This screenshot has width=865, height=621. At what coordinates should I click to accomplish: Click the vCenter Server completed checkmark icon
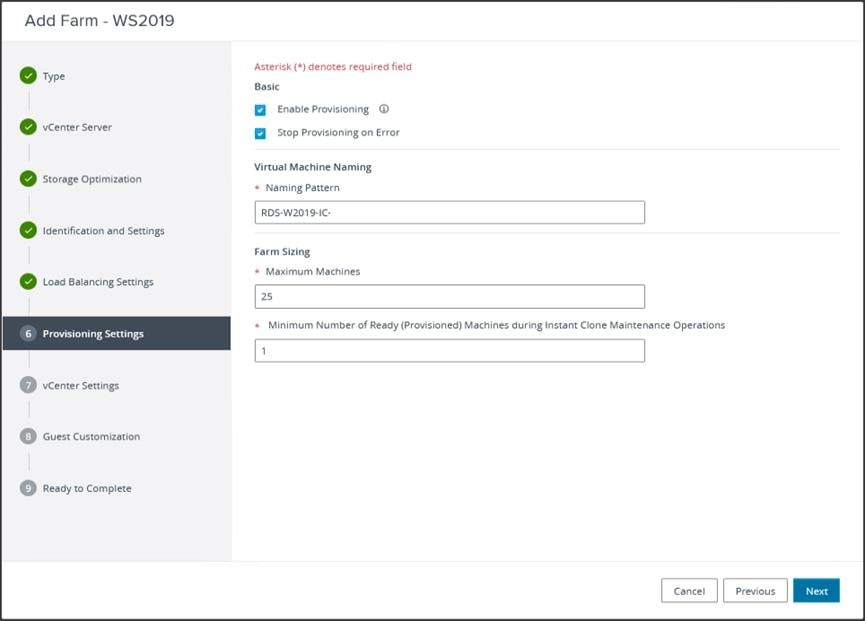[28, 127]
